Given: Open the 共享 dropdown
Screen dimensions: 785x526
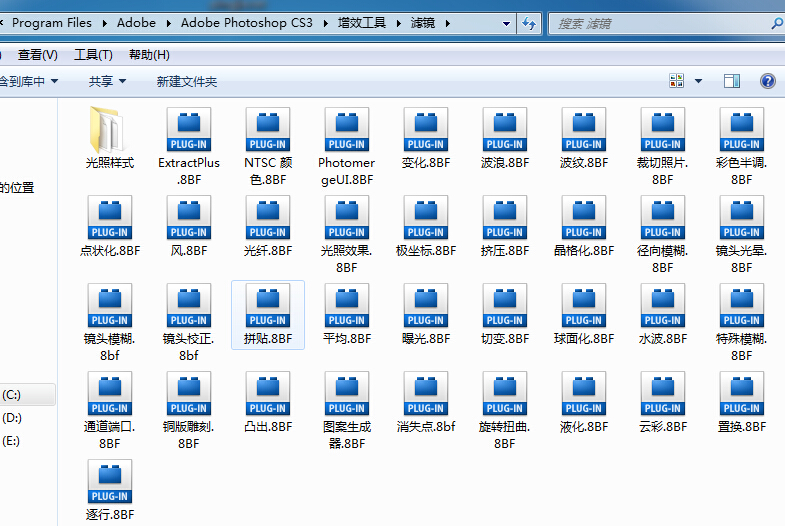Looking at the screenshot, I should point(107,81).
